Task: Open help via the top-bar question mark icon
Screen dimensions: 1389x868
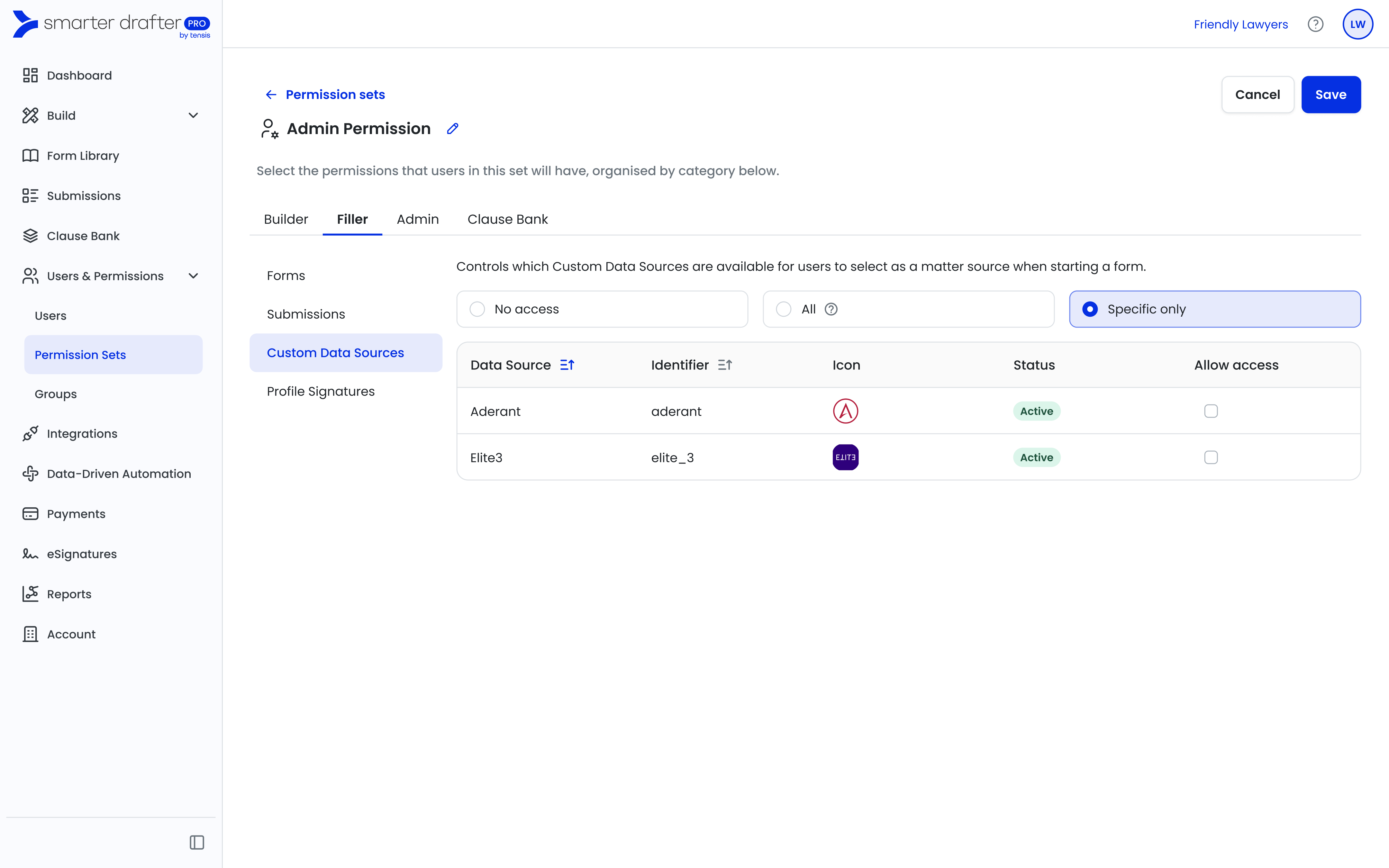Action: coord(1315,24)
